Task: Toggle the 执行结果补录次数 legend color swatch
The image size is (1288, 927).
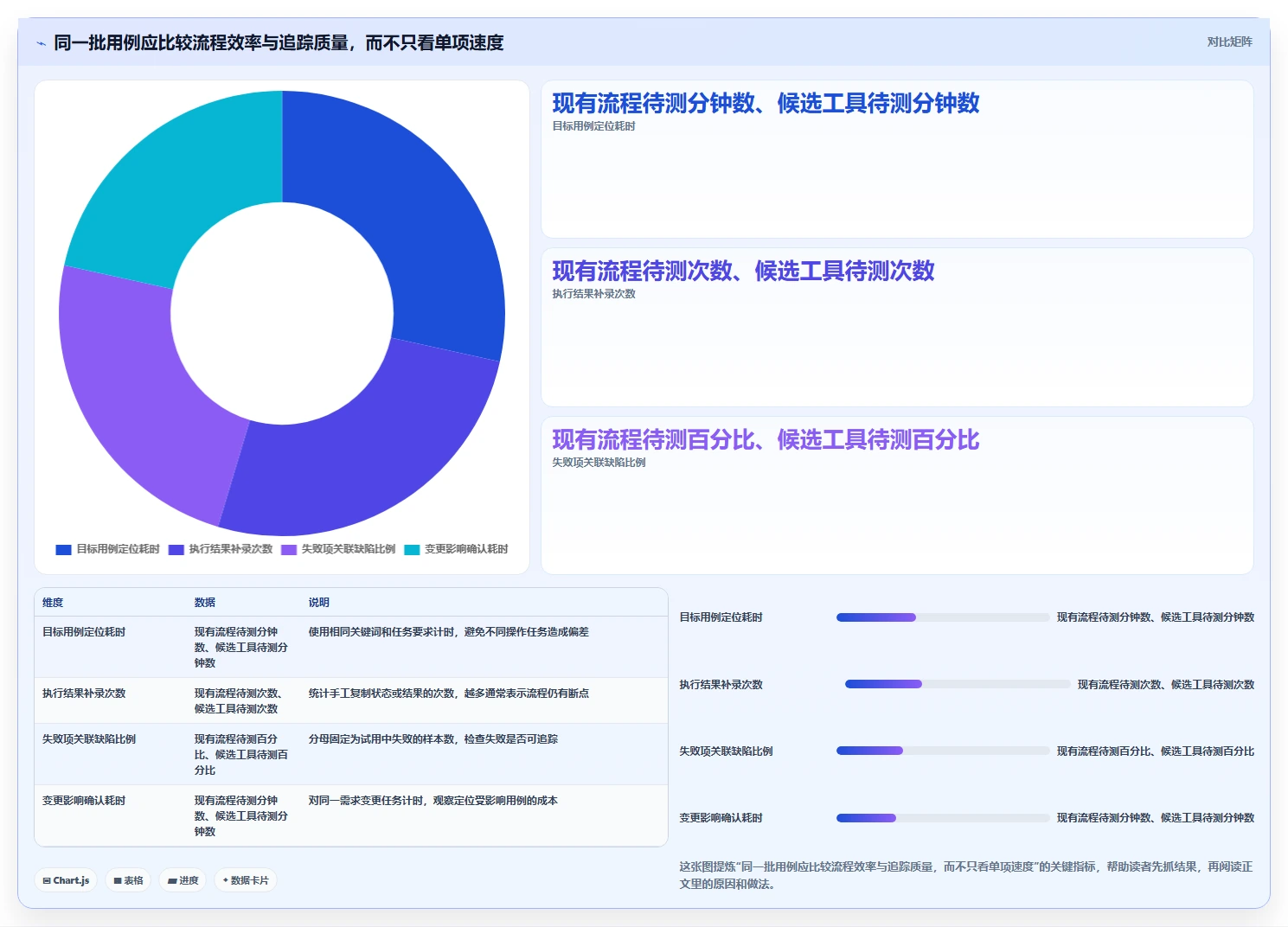Action: [176, 549]
